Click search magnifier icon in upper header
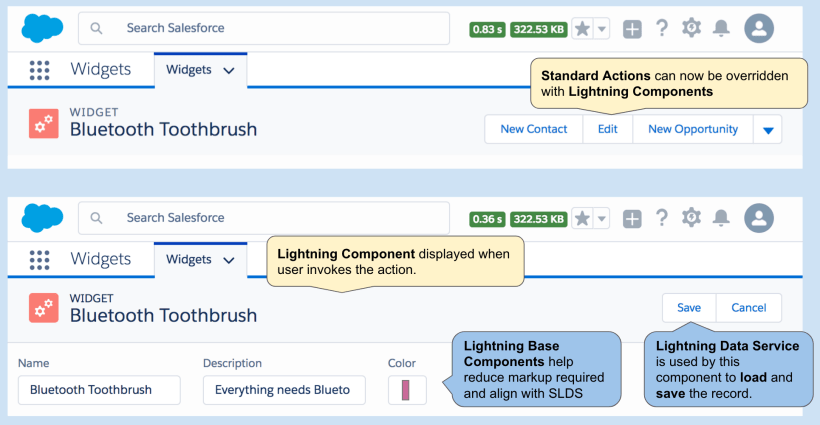The height and width of the screenshot is (425, 820). click(x=96, y=28)
